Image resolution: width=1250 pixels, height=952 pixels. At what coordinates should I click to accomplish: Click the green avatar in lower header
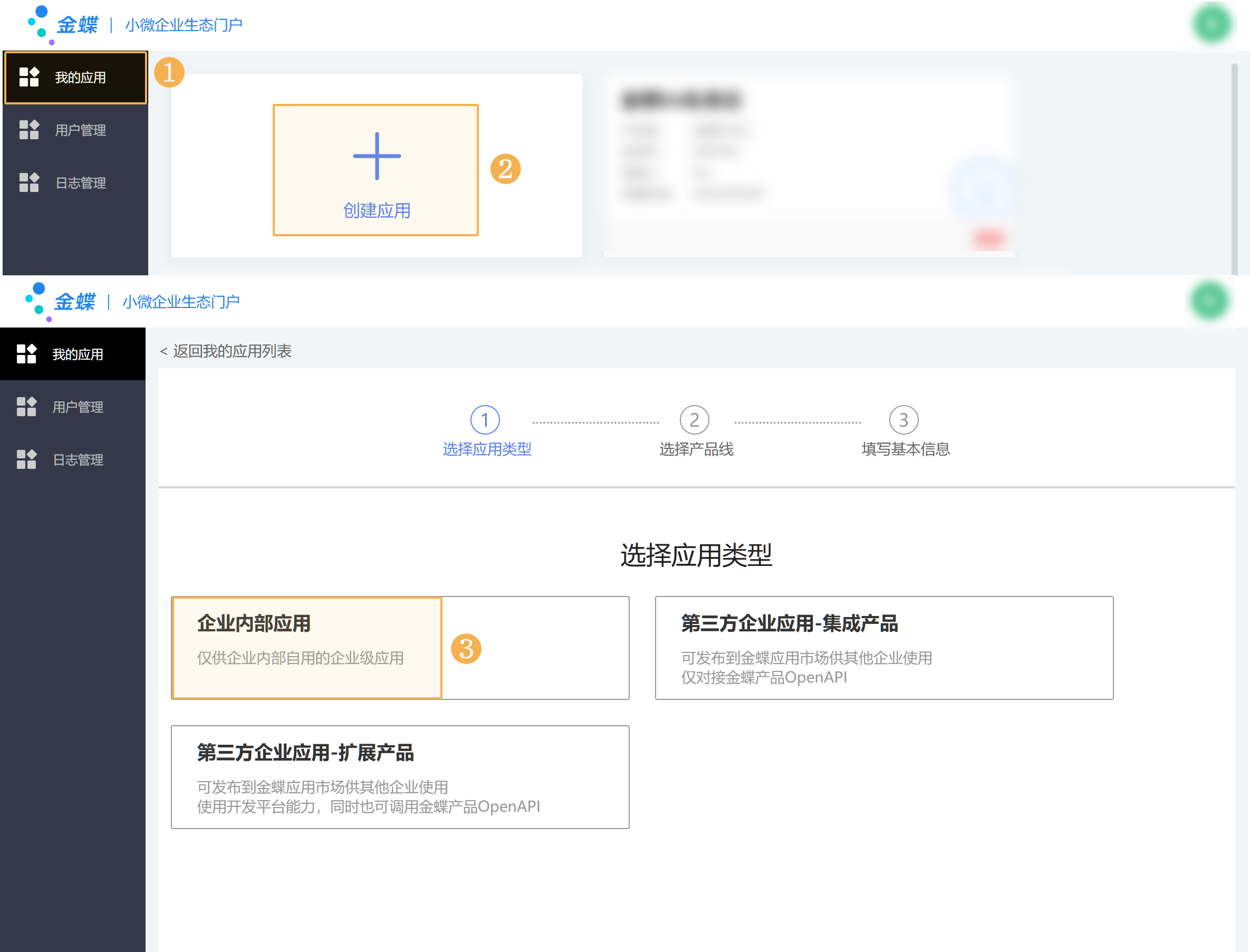1209,300
